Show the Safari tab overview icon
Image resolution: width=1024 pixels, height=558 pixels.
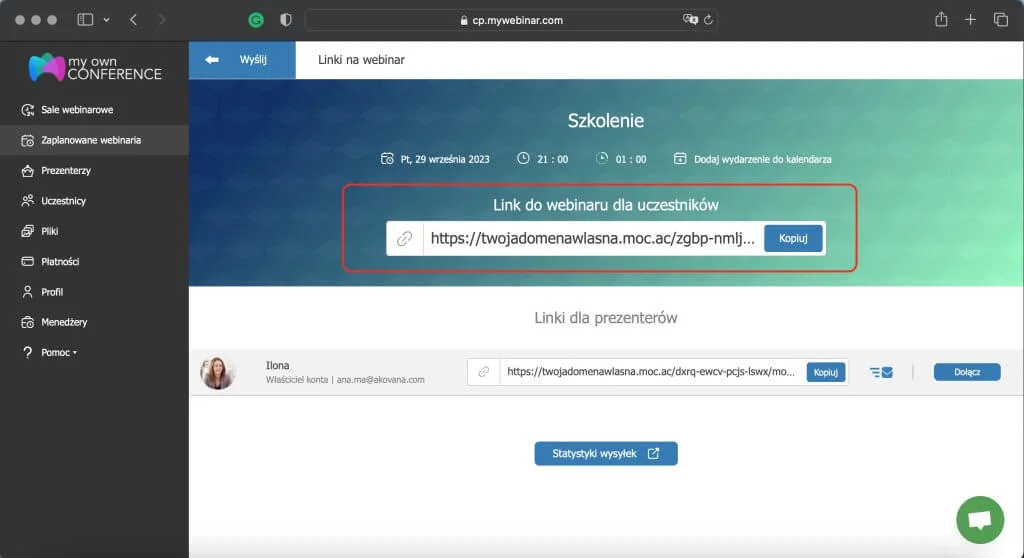click(1000, 20)
